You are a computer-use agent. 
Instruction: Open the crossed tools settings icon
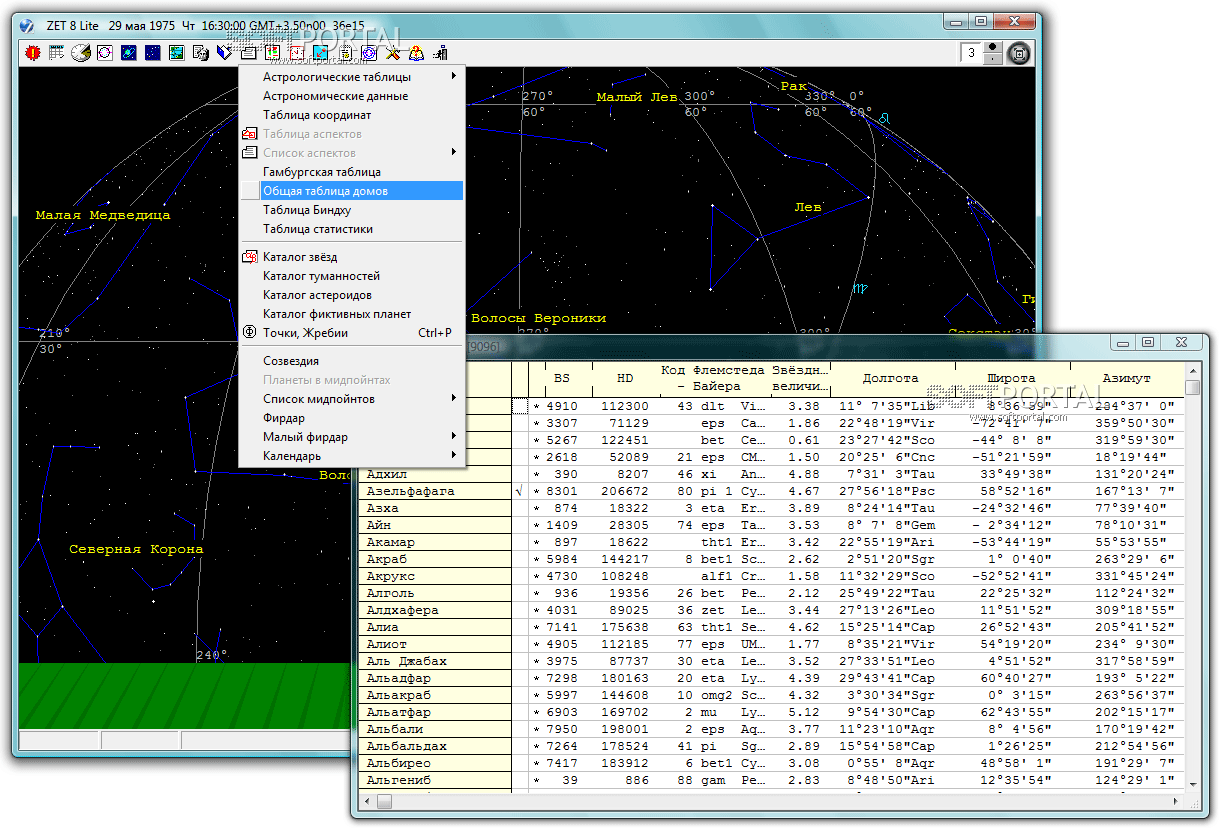click(393, 53)
